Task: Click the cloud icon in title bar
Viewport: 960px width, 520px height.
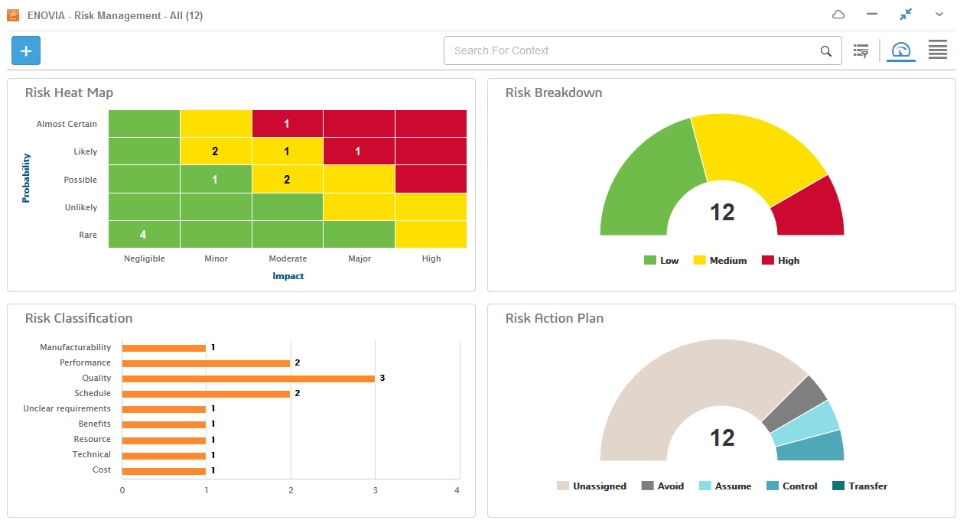Action: pyautogui.click(x=838, y=15)
